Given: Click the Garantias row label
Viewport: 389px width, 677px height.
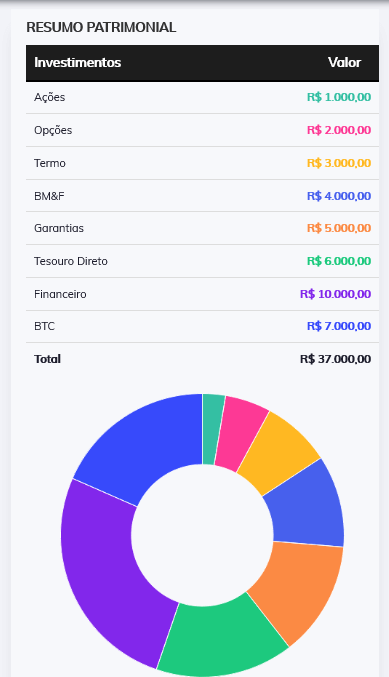Looking at the screenshot, I should pos(59,228).
